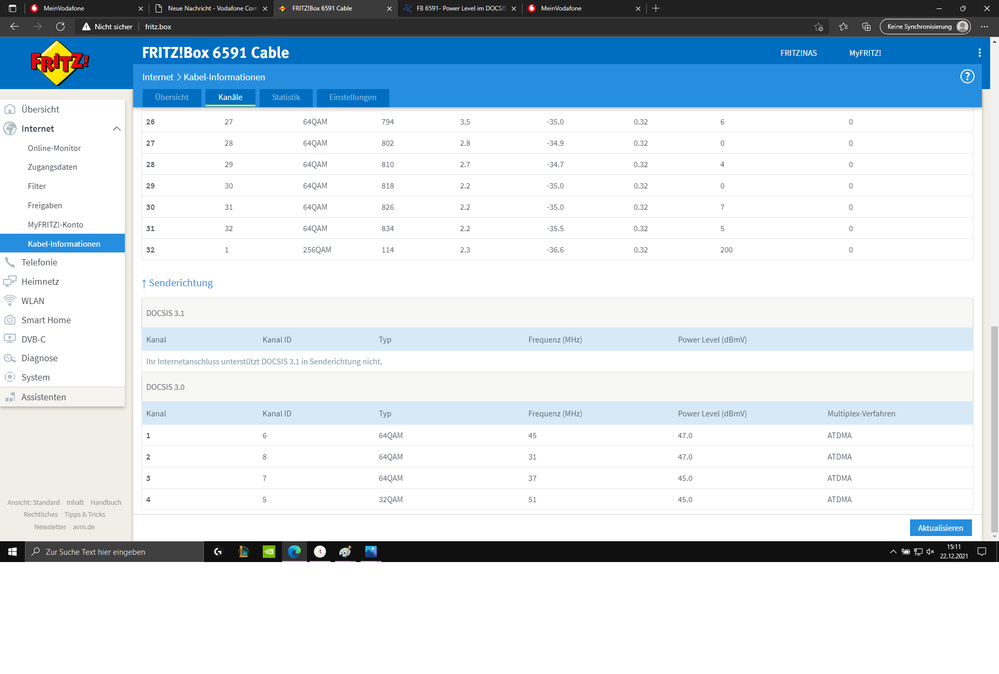999x674 pixels.
Task: Click the Internet breadcrumb link
Action: pyautogui.click(x=157, y=77)
